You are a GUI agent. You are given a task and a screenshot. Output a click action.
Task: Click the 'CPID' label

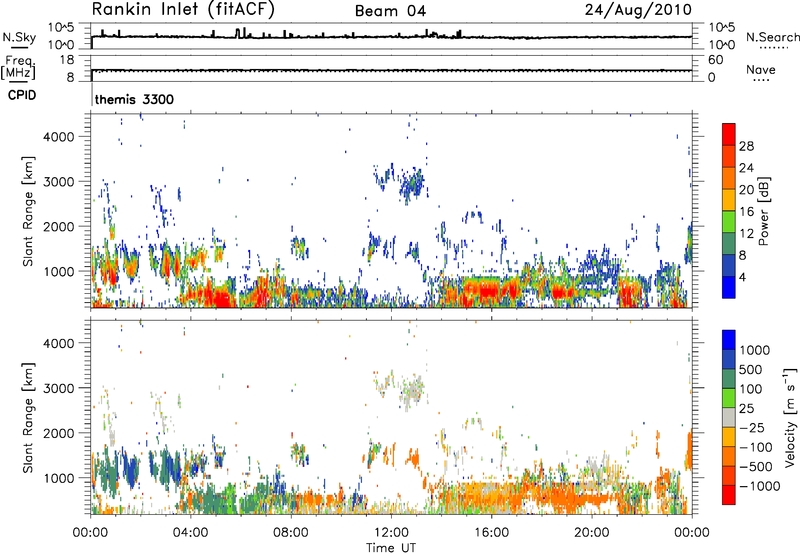point(22,95)
